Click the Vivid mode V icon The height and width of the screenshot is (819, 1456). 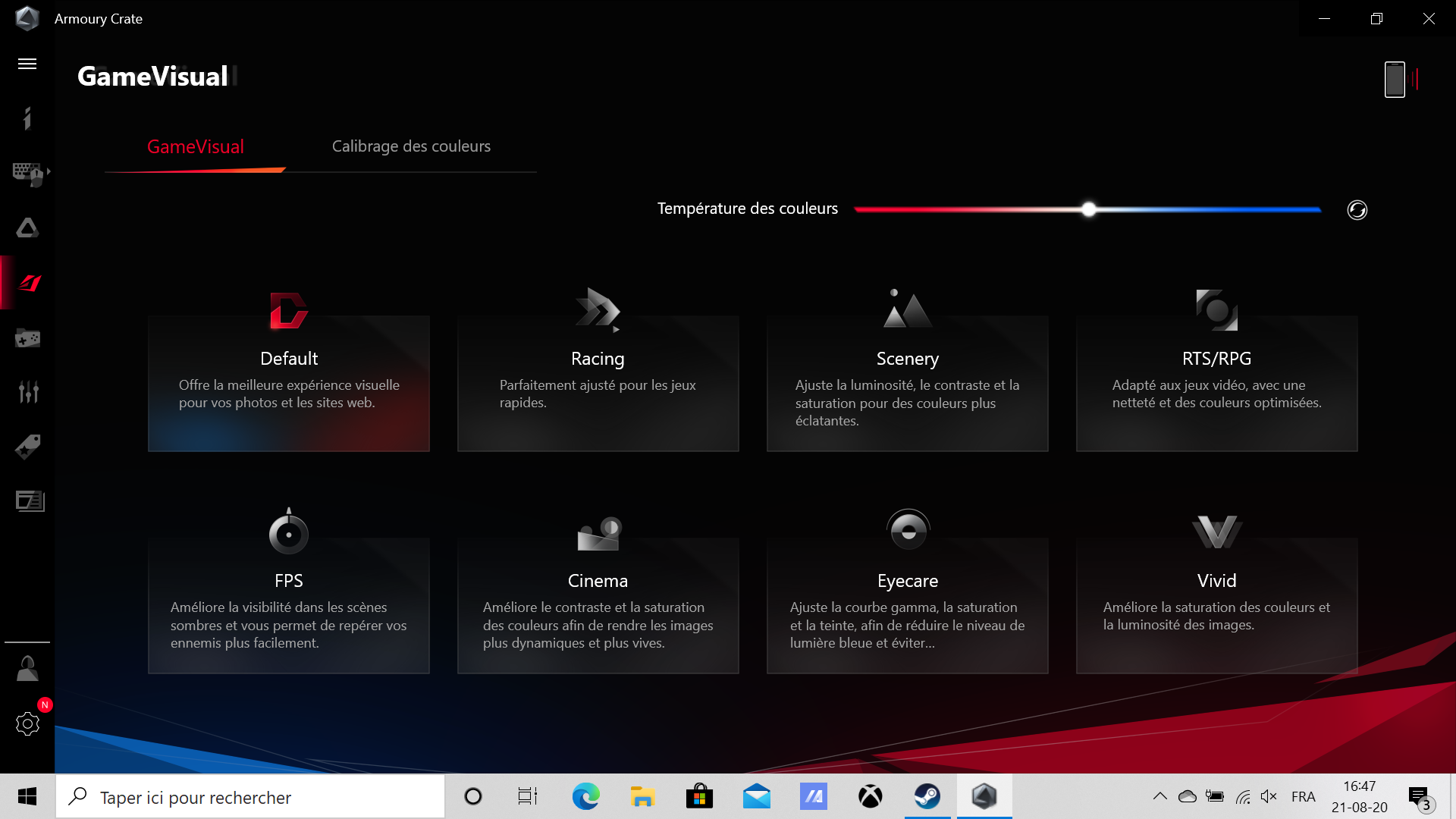pyautogui.click(x=1216, y=532)
